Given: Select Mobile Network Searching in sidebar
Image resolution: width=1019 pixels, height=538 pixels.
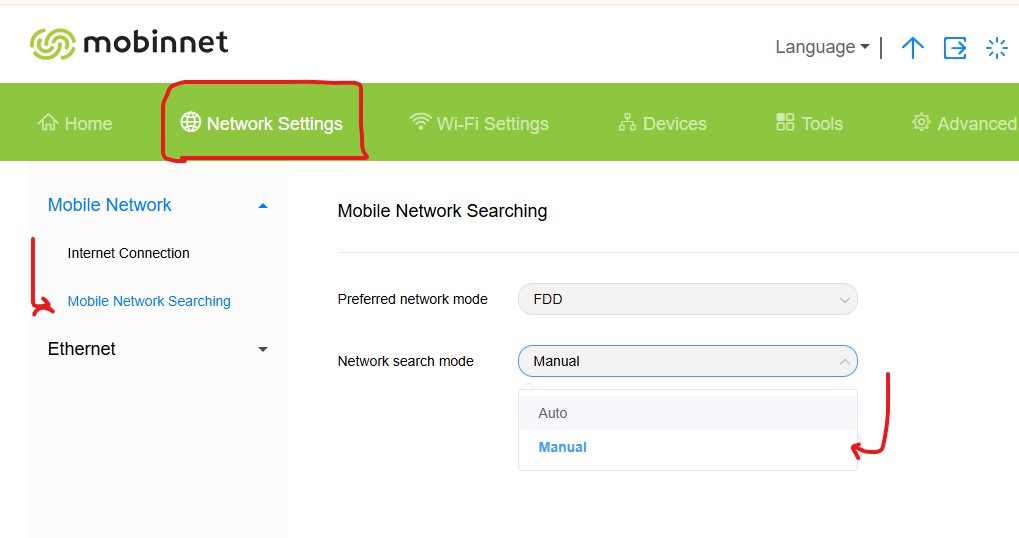Looking at the screenshot, I should pyautogui.click(x=149, y=301).
